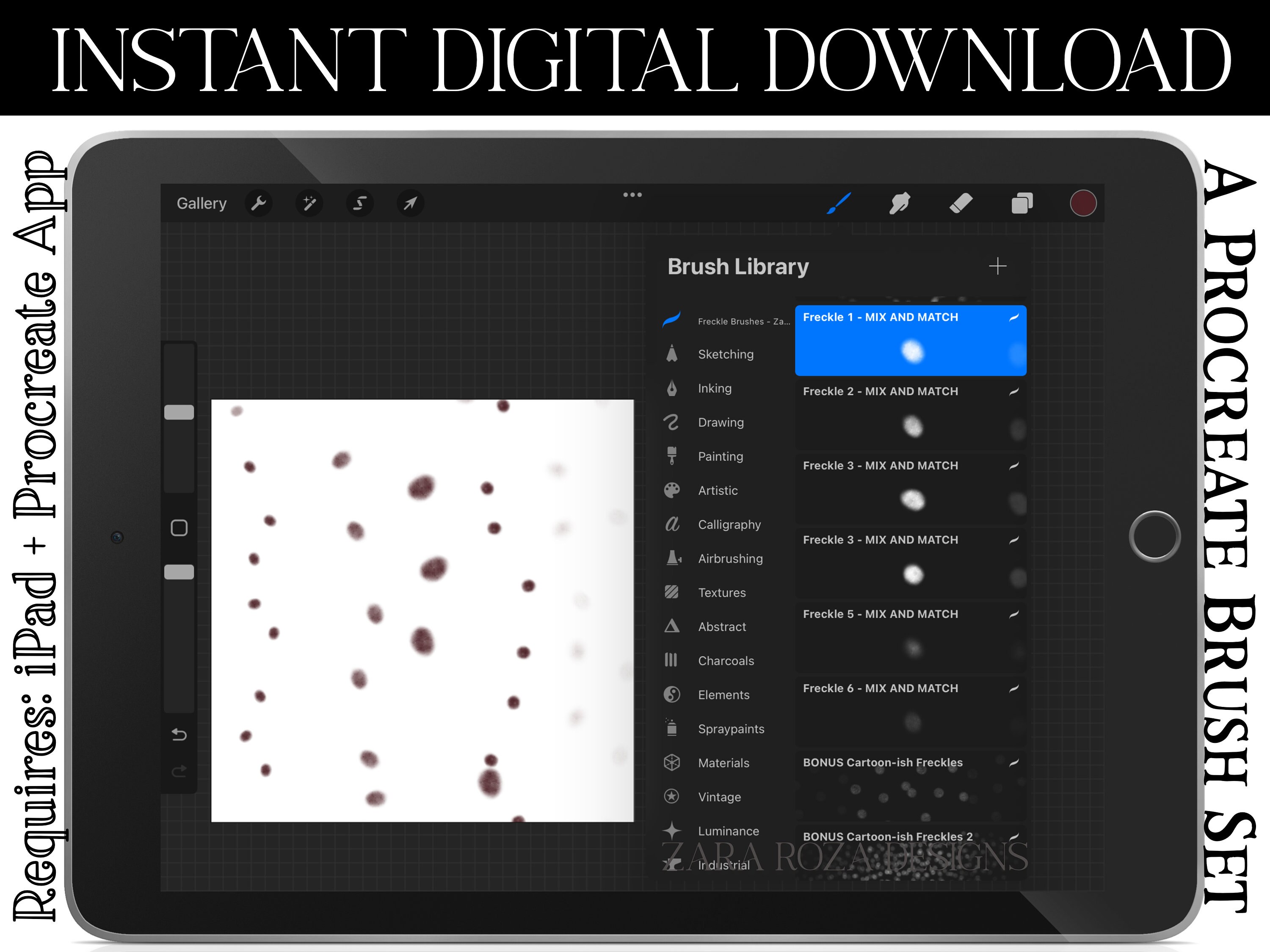
Task: Select Freckle 6 - MIX AND MATCH brush
Action: (x=911, y=712)
